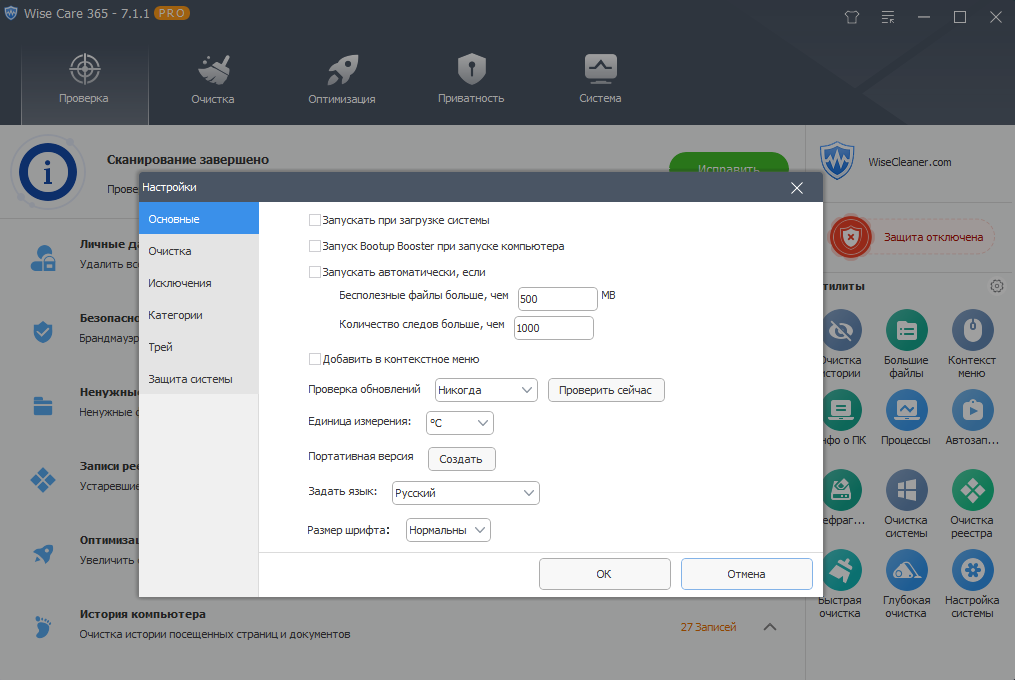Viewport: 1015px width, 680px height.
Task: Open the Глубокая очистка utility
Action: pos(906,571)
